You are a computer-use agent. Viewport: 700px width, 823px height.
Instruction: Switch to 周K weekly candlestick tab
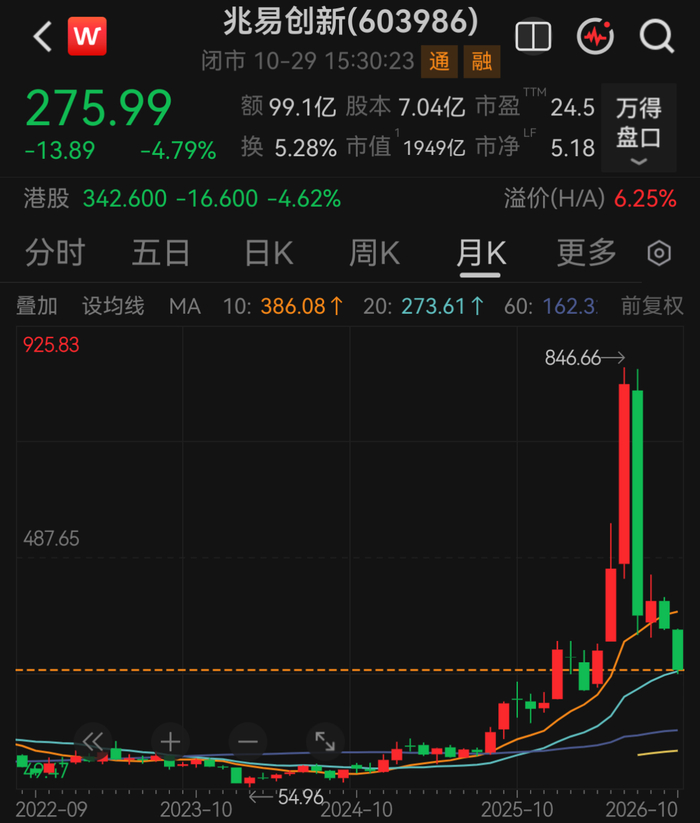click(375, 253)
